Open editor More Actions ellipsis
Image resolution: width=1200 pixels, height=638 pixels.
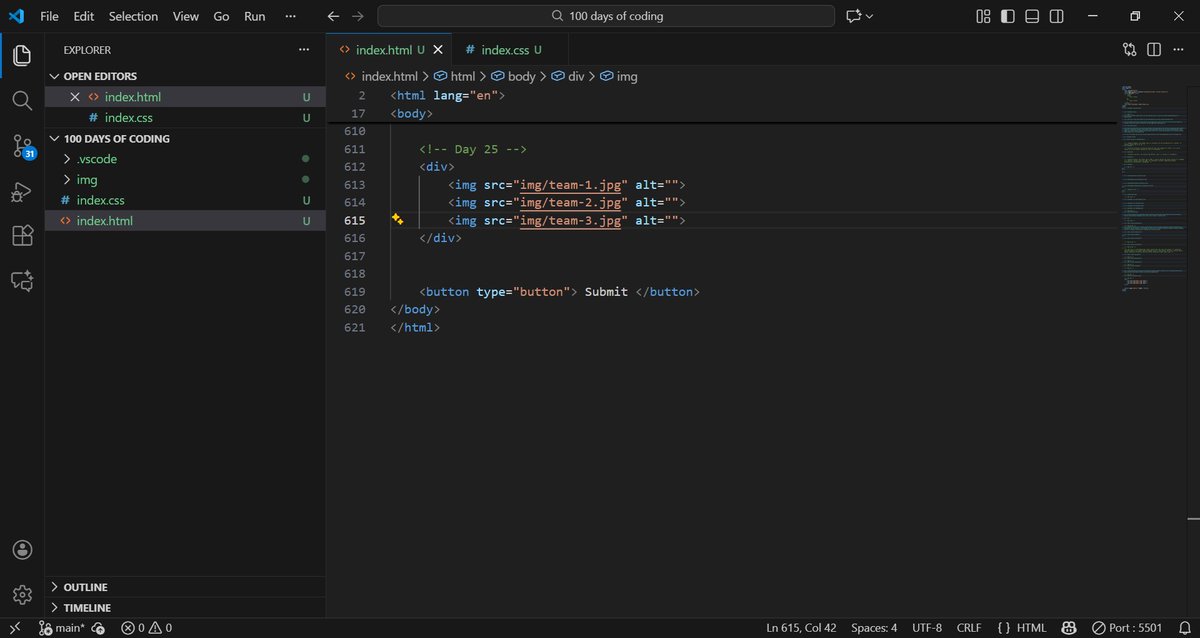tap(1178, 49)
